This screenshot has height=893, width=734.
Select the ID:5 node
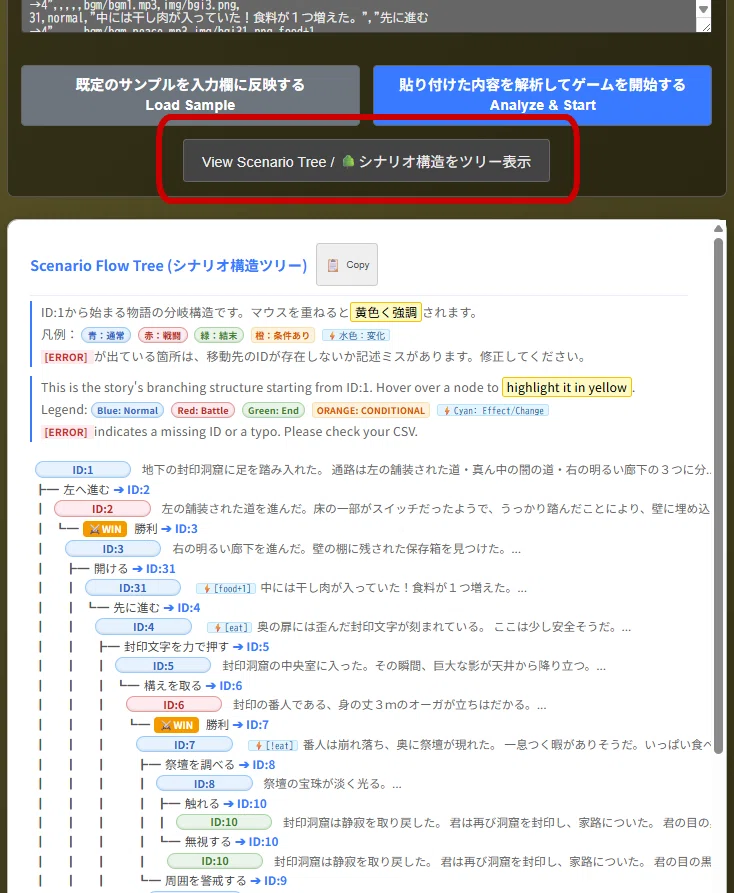point(163,666)
